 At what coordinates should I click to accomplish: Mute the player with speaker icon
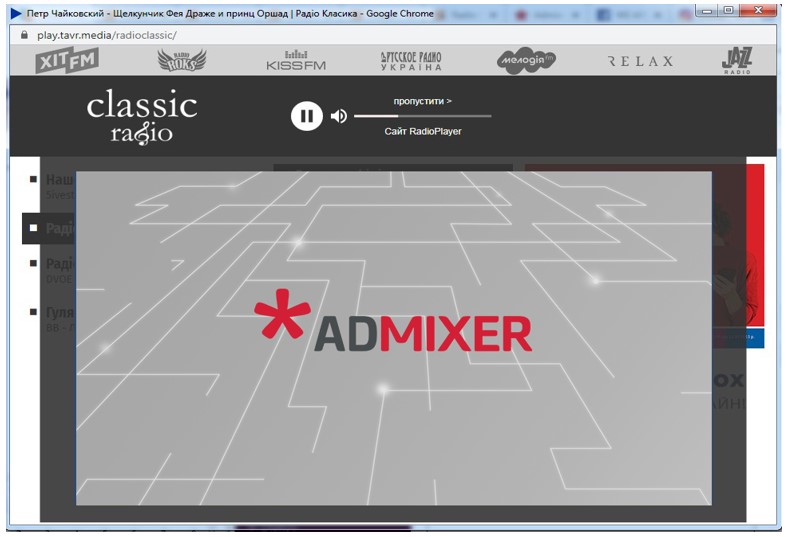338,116
